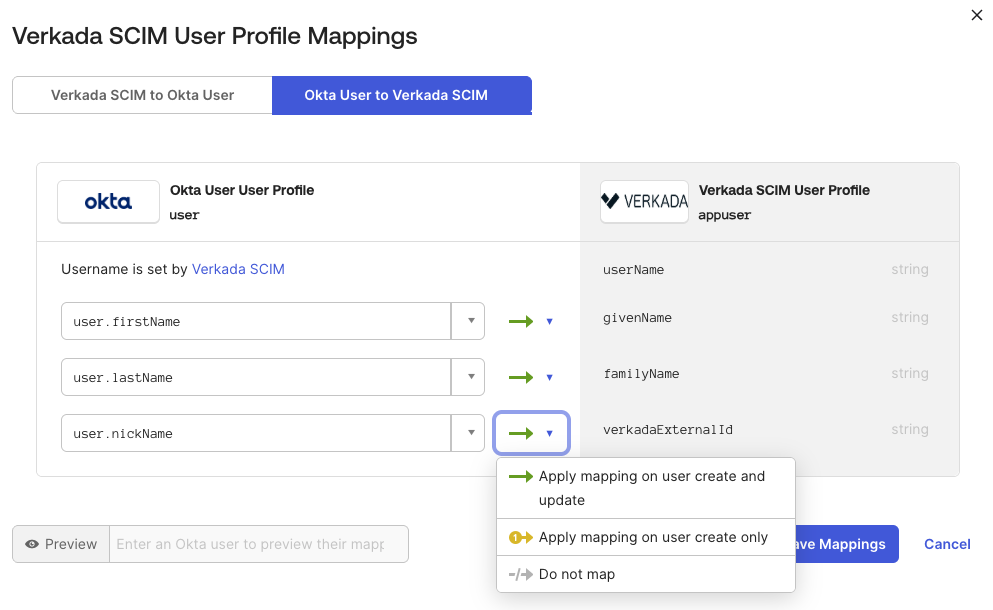Expand the user.firstName attribute dropdown

(468, 322)
